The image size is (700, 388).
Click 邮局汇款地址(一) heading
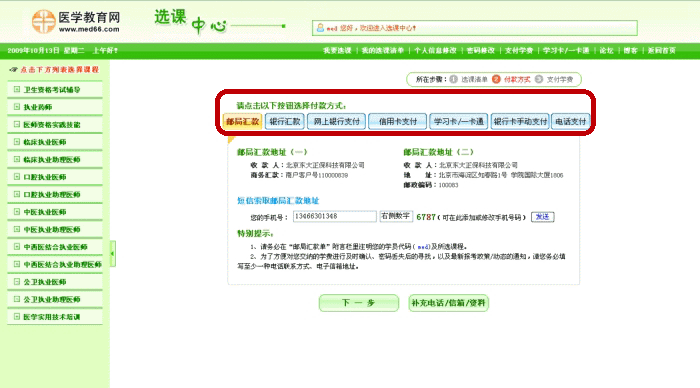272,152
